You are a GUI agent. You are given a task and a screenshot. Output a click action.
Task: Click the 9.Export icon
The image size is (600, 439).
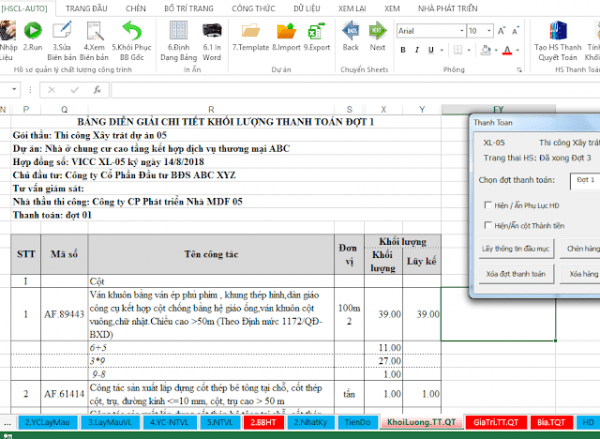pos(318,32)
